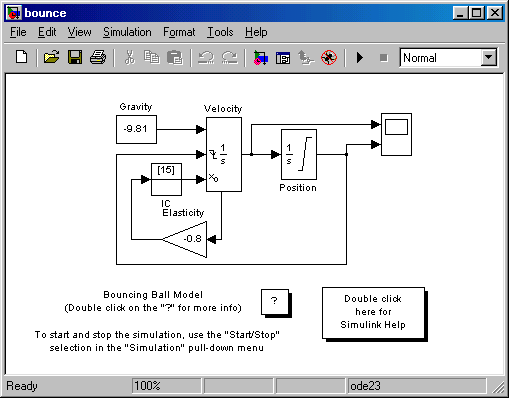Click the "?" info block
509x398 pixels.
click(x=275, y=303)
